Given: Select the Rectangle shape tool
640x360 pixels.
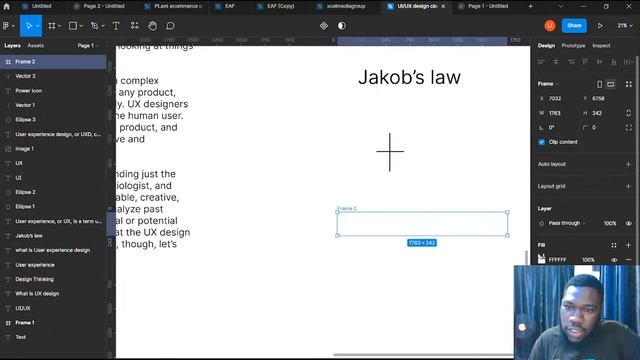Looking at the screenshot, I should 73,26.
